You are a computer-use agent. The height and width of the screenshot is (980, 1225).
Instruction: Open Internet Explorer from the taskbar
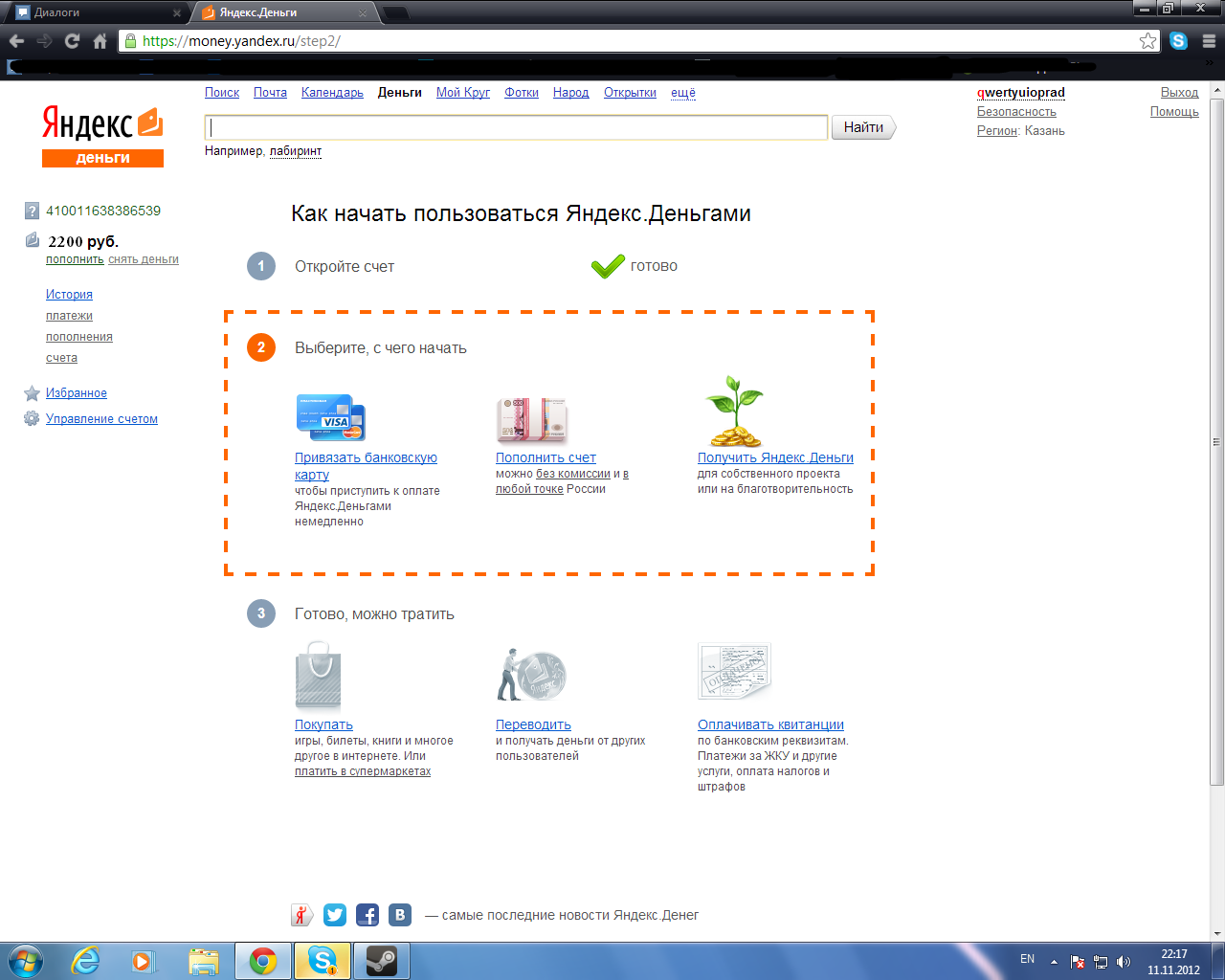coord(86,961)
